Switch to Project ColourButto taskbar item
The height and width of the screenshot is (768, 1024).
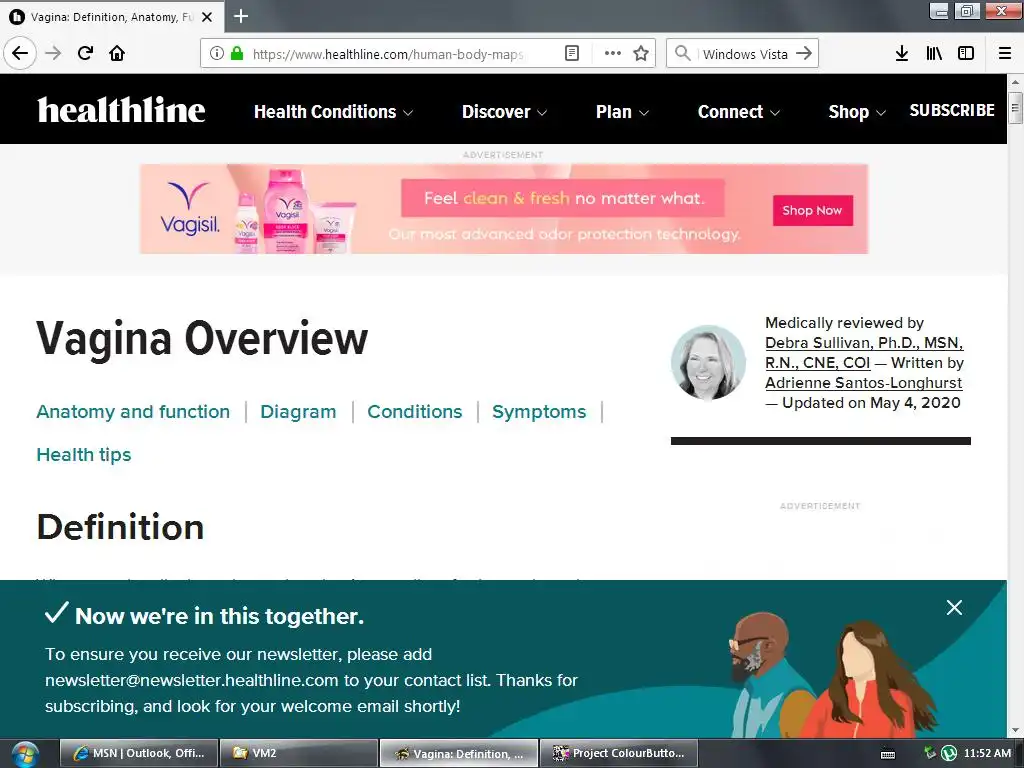(618, 753)
